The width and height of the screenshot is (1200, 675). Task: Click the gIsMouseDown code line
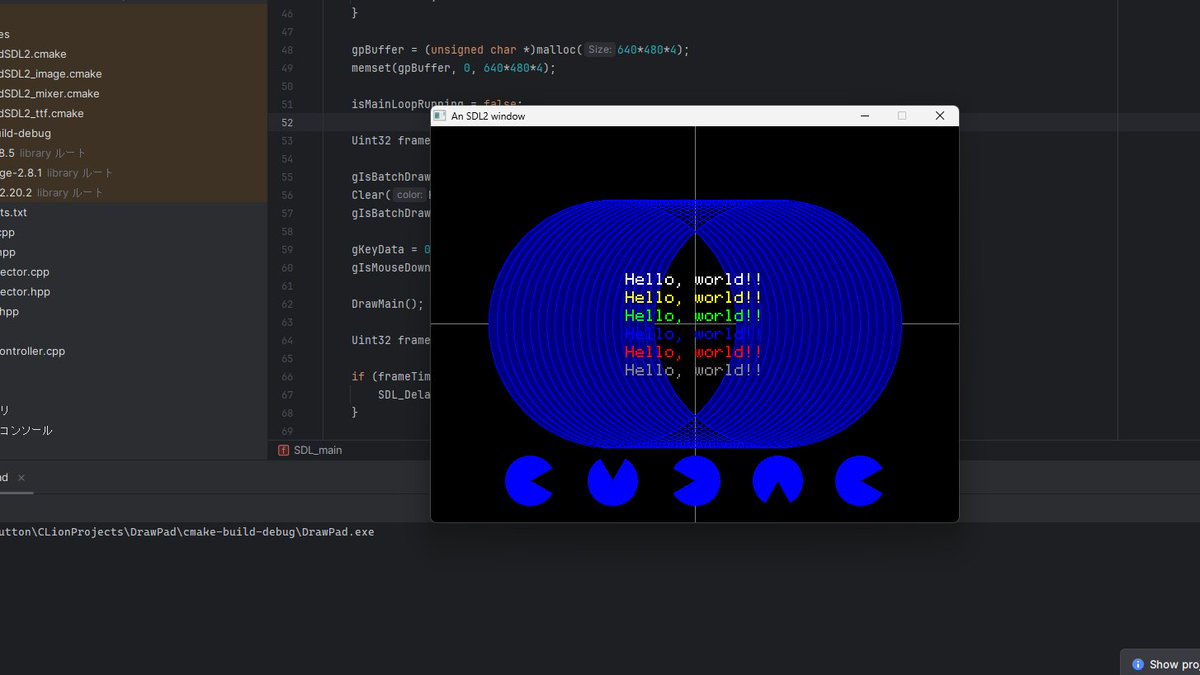[x=391, y=268]
